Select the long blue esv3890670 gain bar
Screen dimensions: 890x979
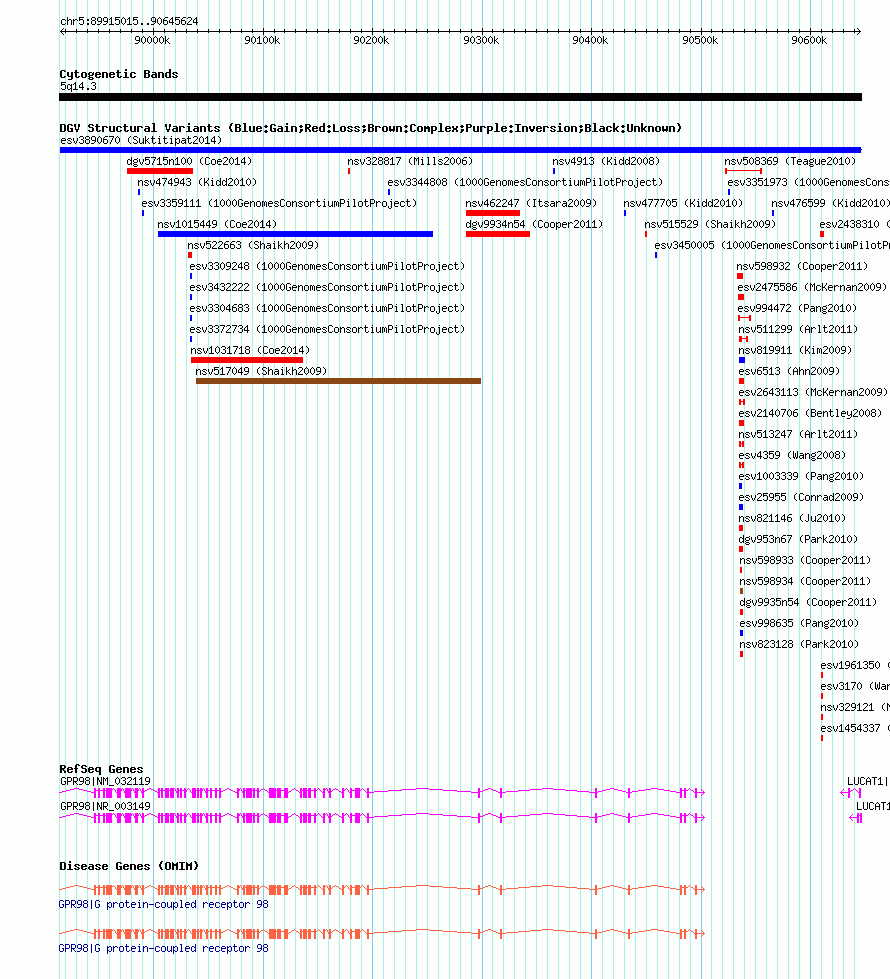tap(460, 150)
